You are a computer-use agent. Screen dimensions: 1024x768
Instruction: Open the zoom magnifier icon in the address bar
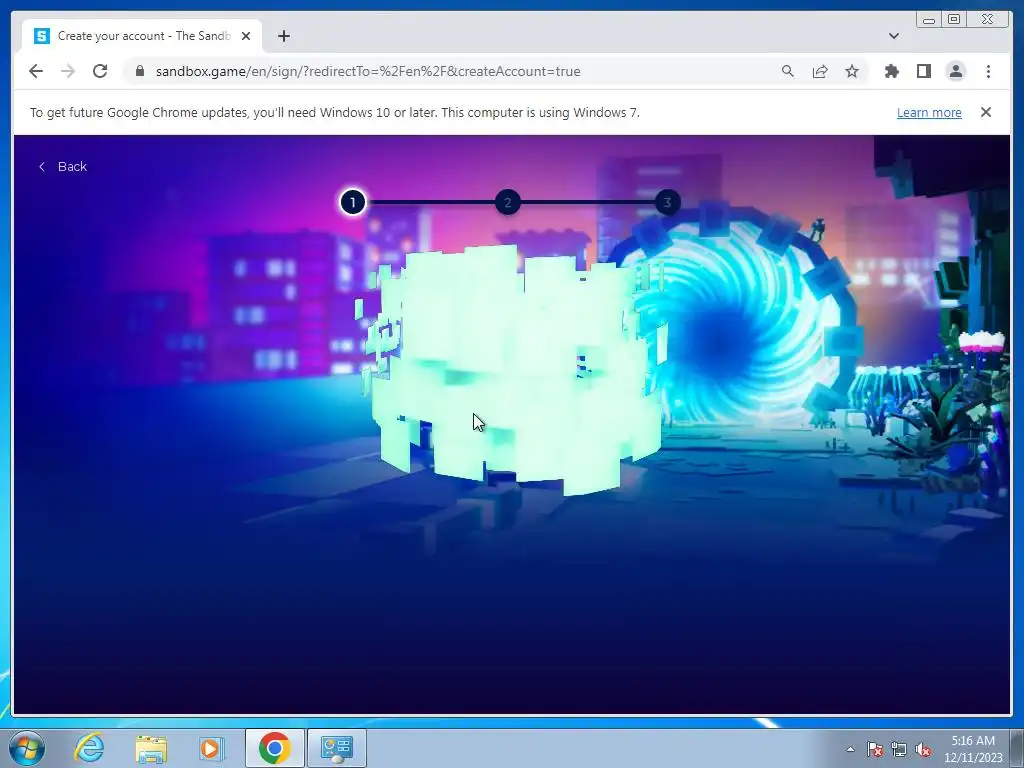point(788,71)
